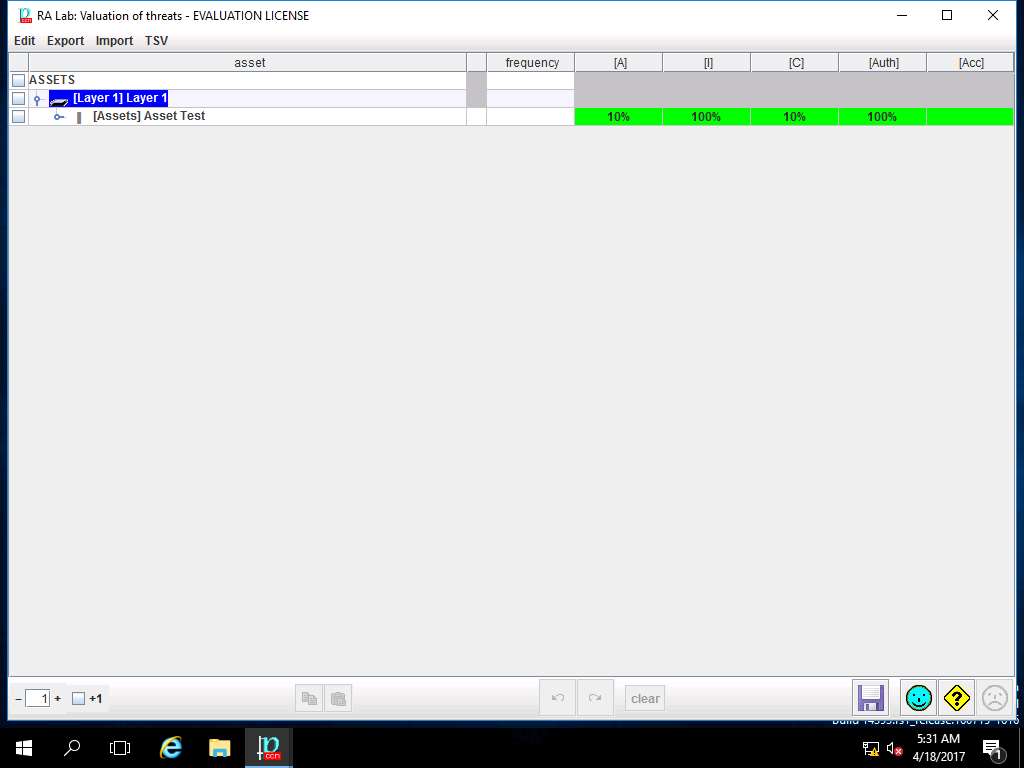Click the volume tray icon

(x=894, y=748)
